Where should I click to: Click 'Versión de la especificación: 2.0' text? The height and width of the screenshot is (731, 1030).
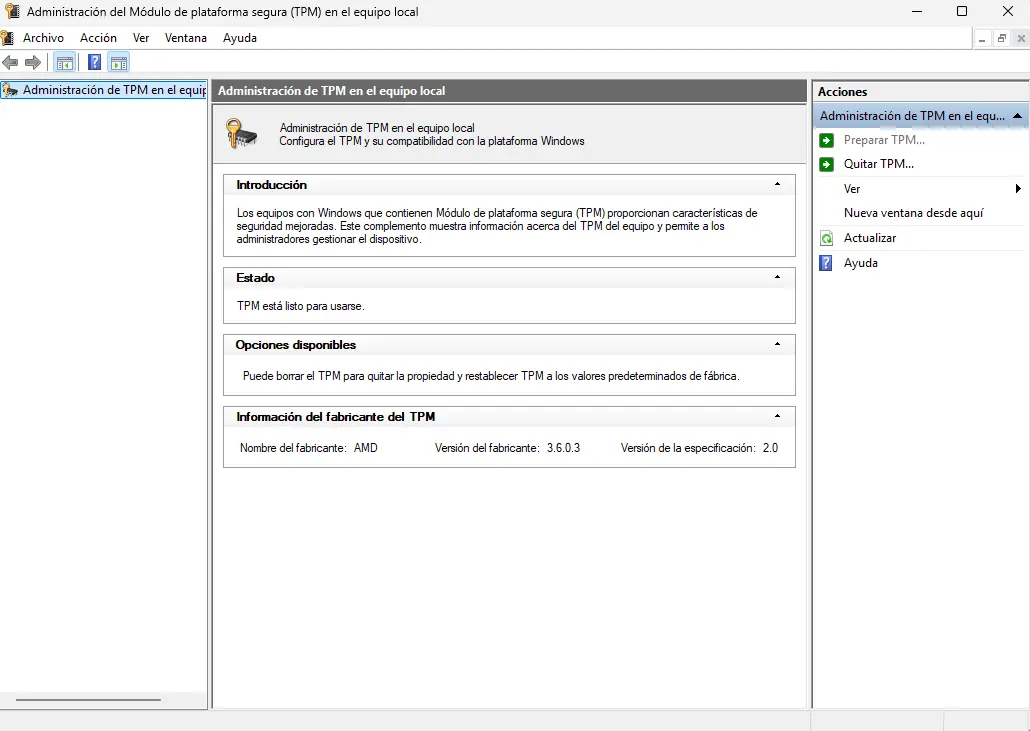pos(699,448)
